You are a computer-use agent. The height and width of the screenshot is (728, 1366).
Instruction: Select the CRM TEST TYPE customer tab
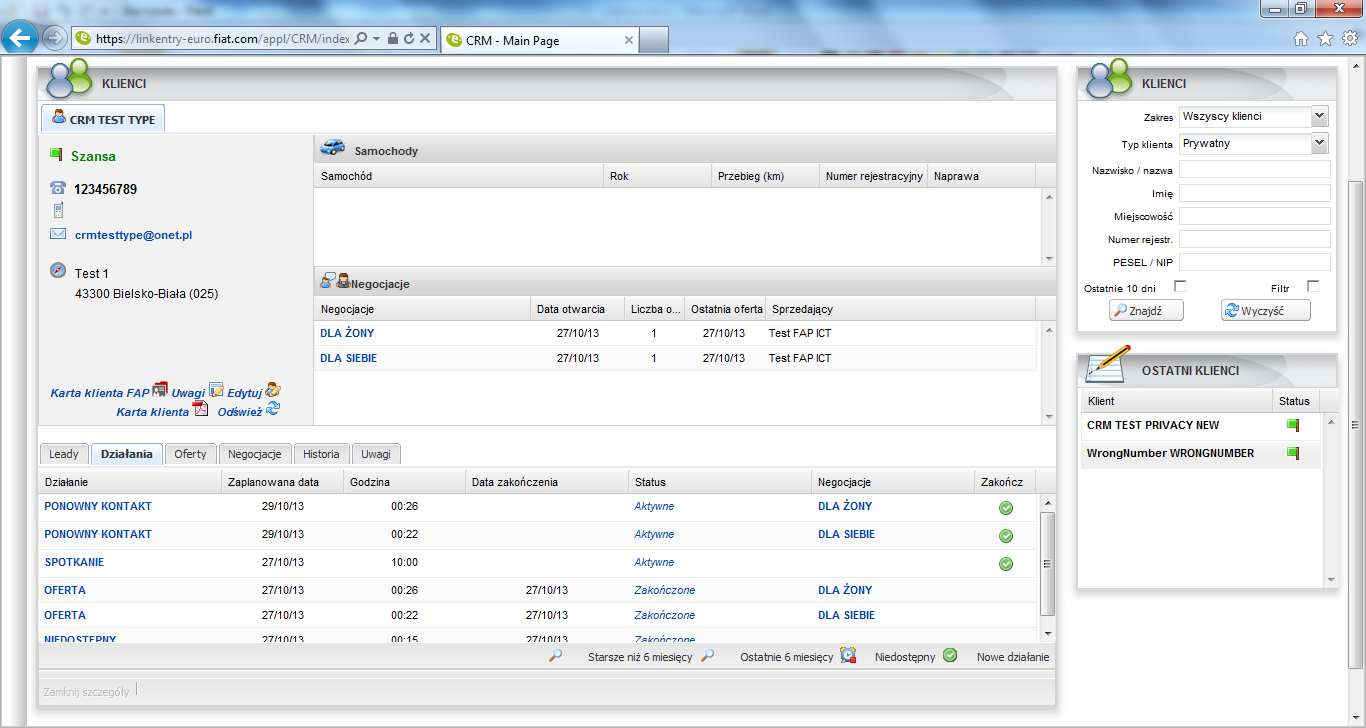click(x=103, y=118)
